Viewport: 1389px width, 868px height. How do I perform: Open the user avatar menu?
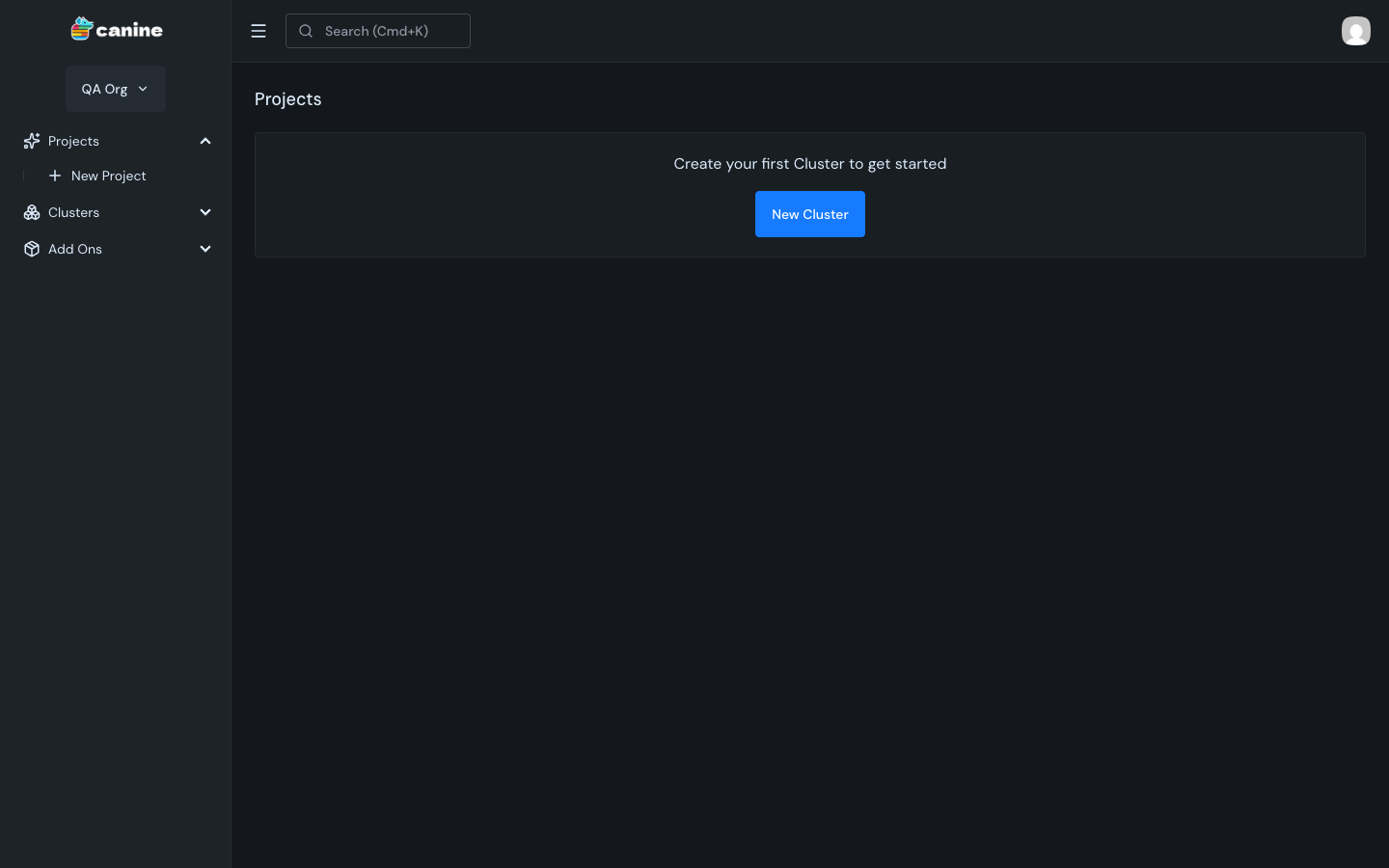(x=1355, y=31)
